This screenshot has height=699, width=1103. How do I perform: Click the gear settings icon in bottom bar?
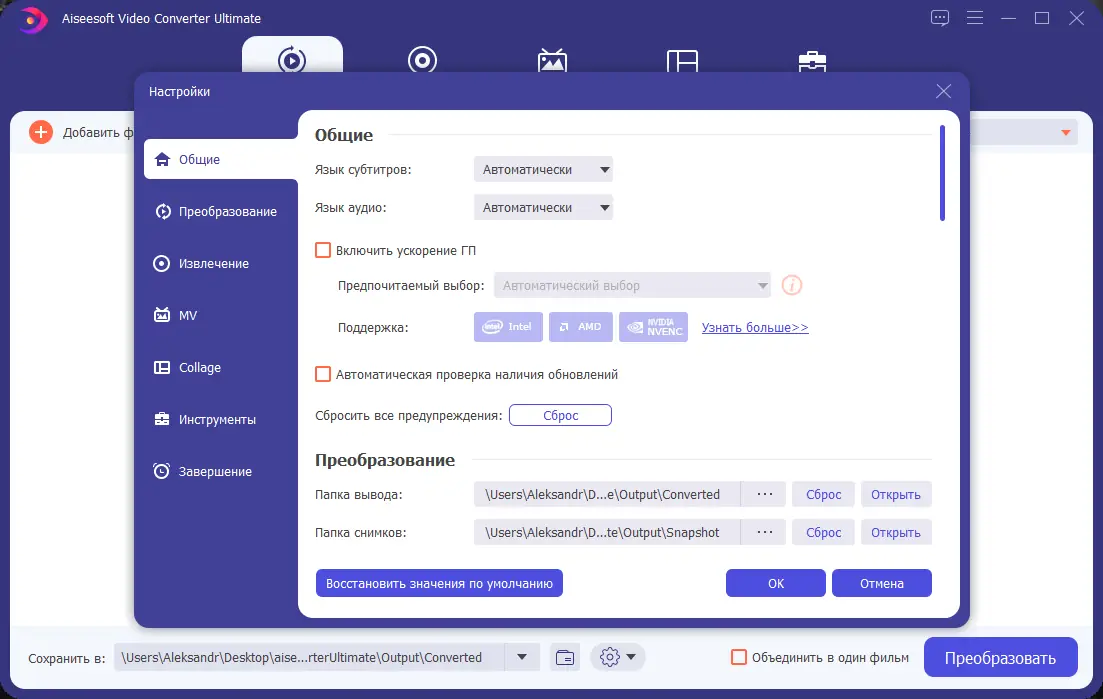point(610,658)
